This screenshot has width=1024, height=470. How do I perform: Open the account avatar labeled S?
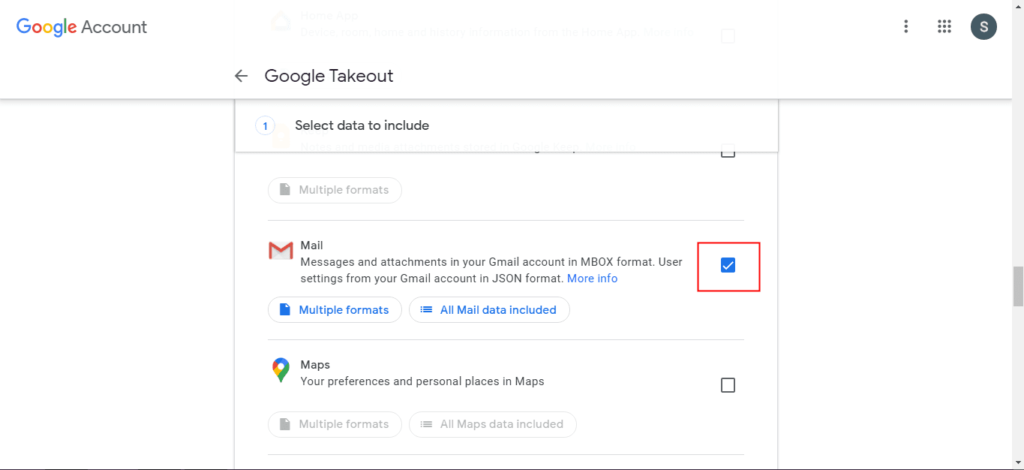[x=984, y=27]
